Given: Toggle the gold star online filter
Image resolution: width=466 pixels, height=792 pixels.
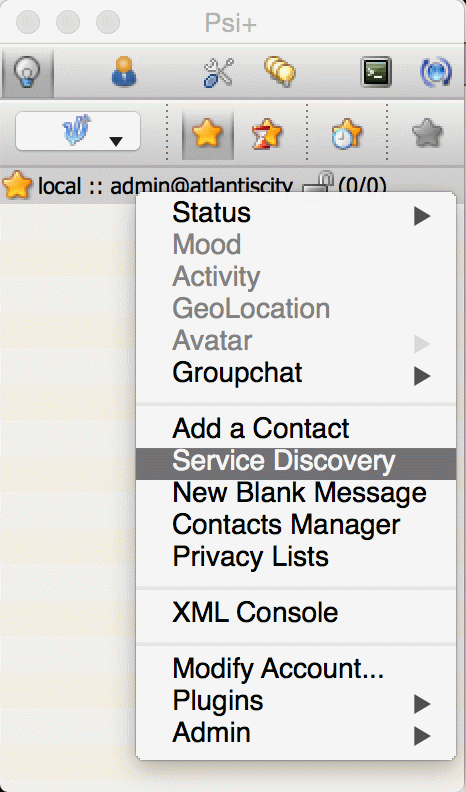Looking at the screenshot, I should [x=208, y=134].
